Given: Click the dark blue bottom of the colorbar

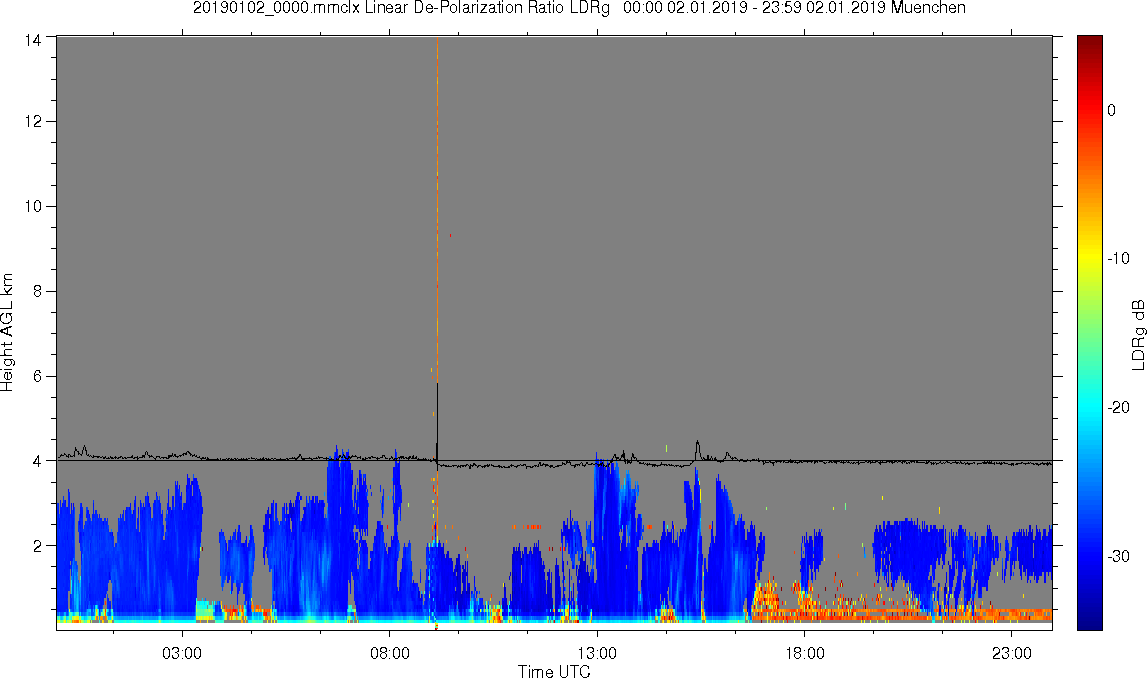Looking at the screenshot, I should pos(1089,622).
